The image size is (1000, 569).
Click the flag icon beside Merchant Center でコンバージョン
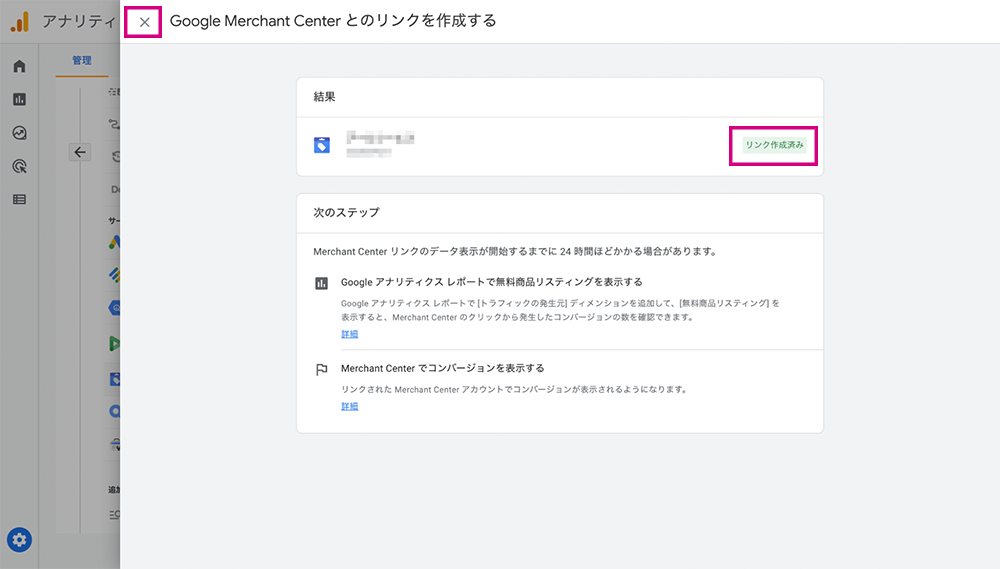[321, 369]
